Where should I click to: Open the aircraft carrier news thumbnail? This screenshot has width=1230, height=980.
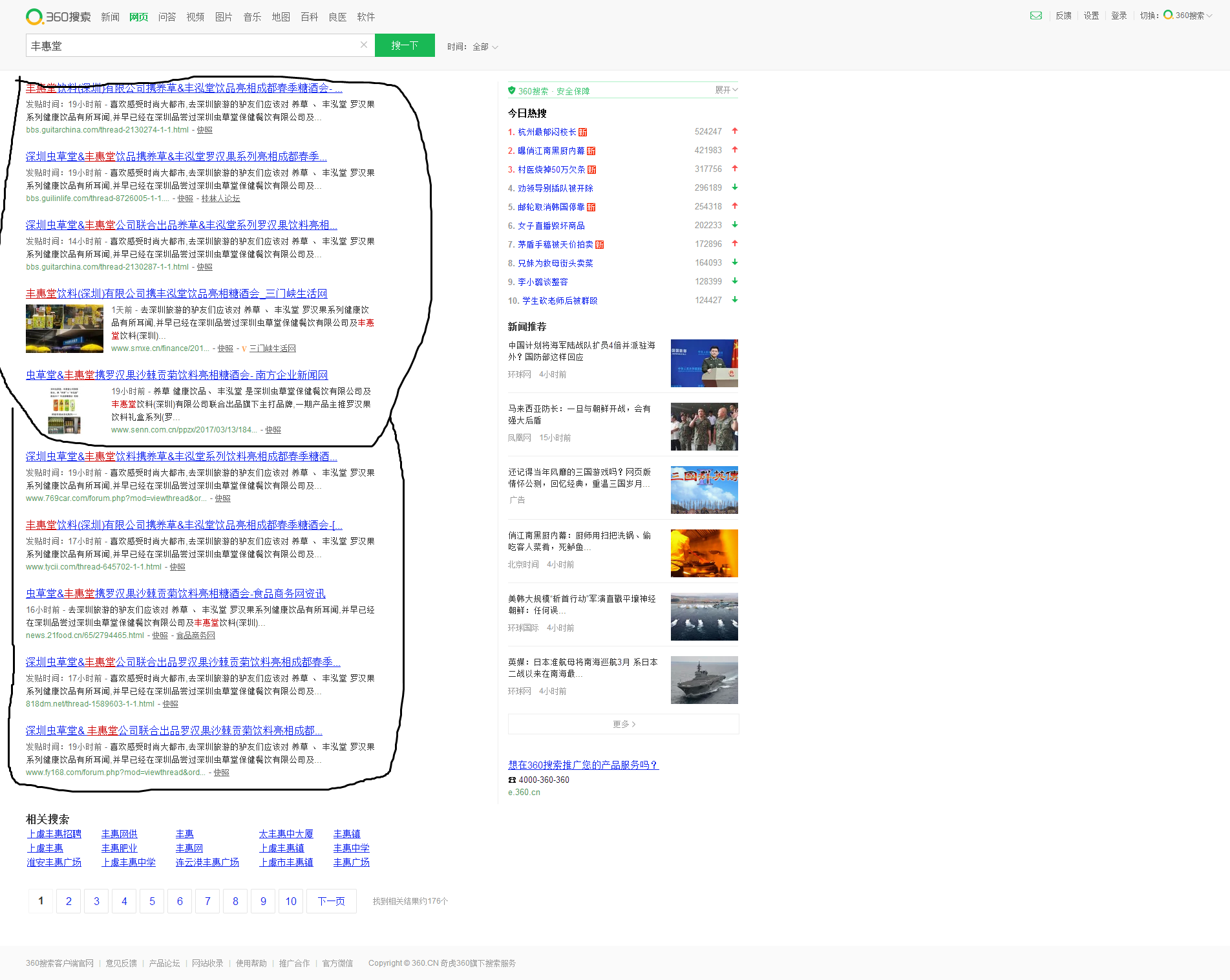tap(705, 680)
